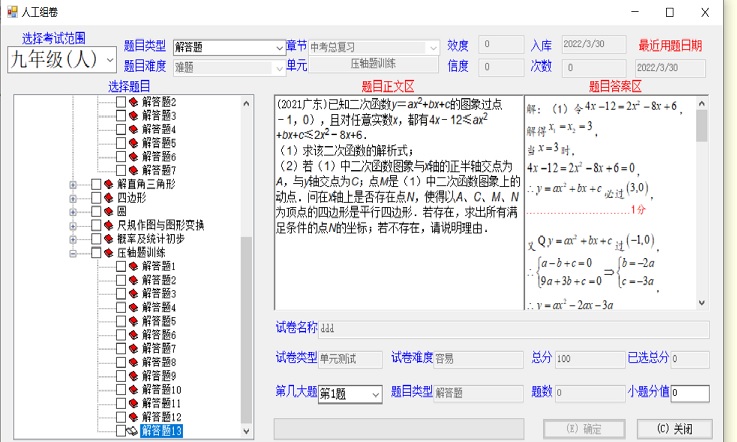Click the book icon beside 解答题11
Viewport: 737px width, 442px height.
133,403
